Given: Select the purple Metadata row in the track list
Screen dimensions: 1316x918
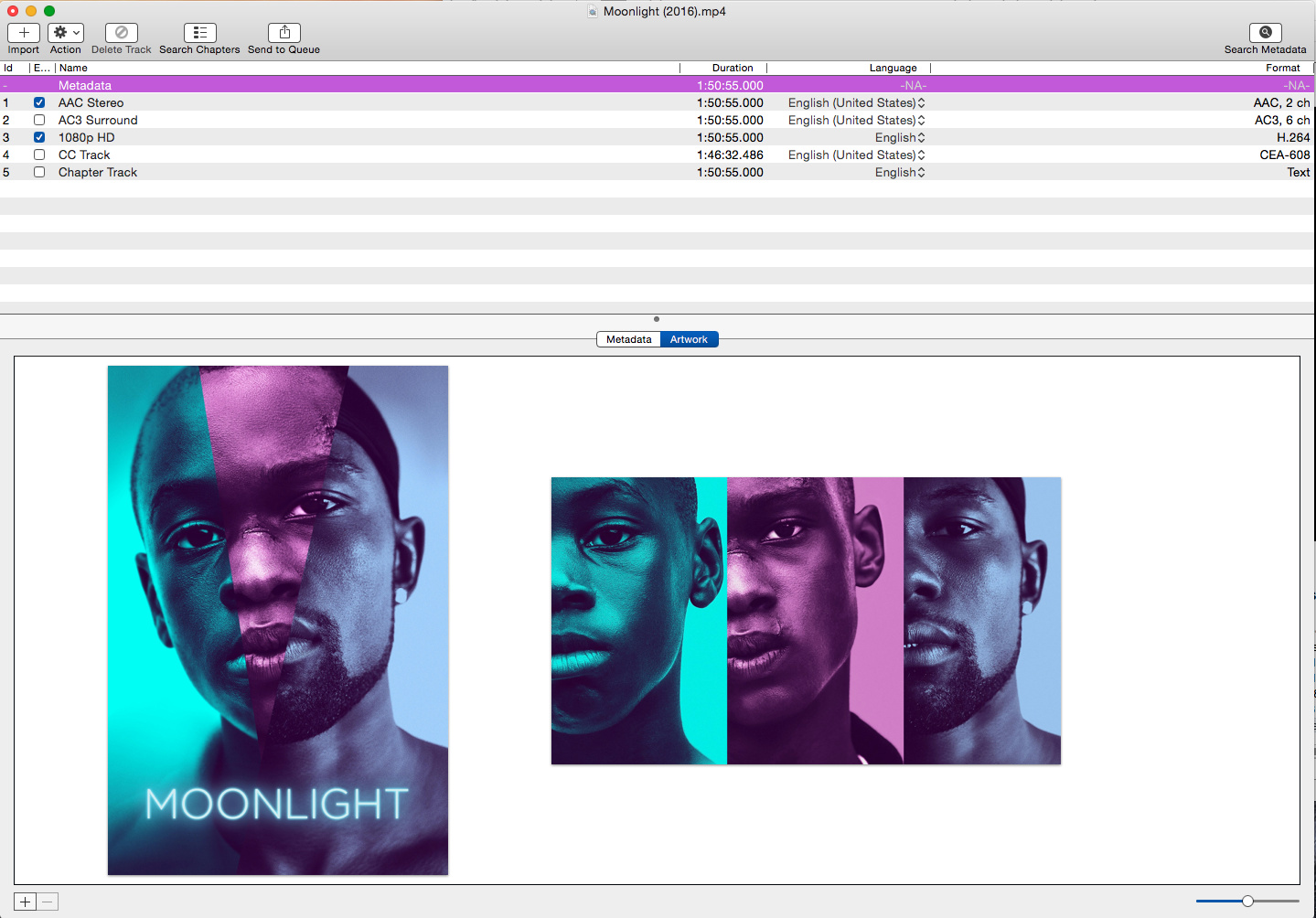Looking at the screenshot, I should [x=658, y=85].
